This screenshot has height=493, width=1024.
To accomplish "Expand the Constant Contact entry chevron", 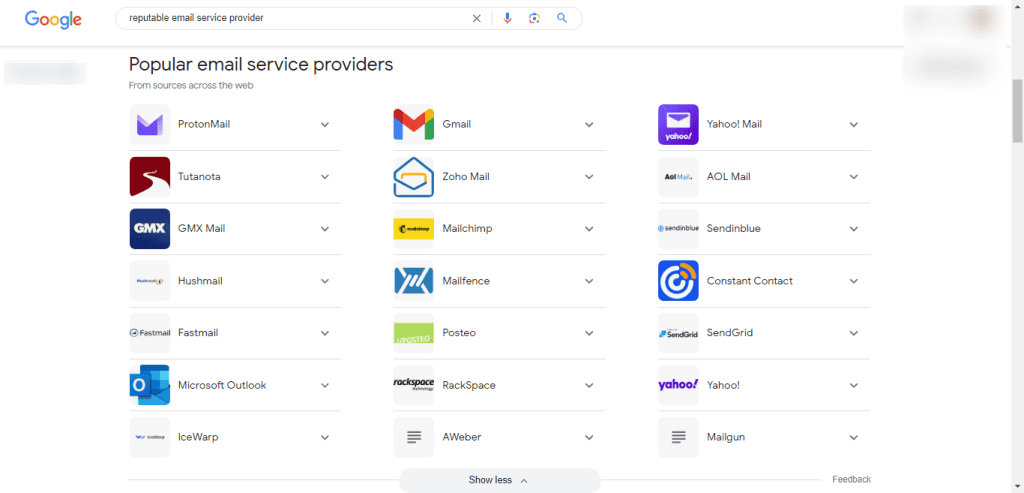I will pyautogui.click(x=854, y=281).
